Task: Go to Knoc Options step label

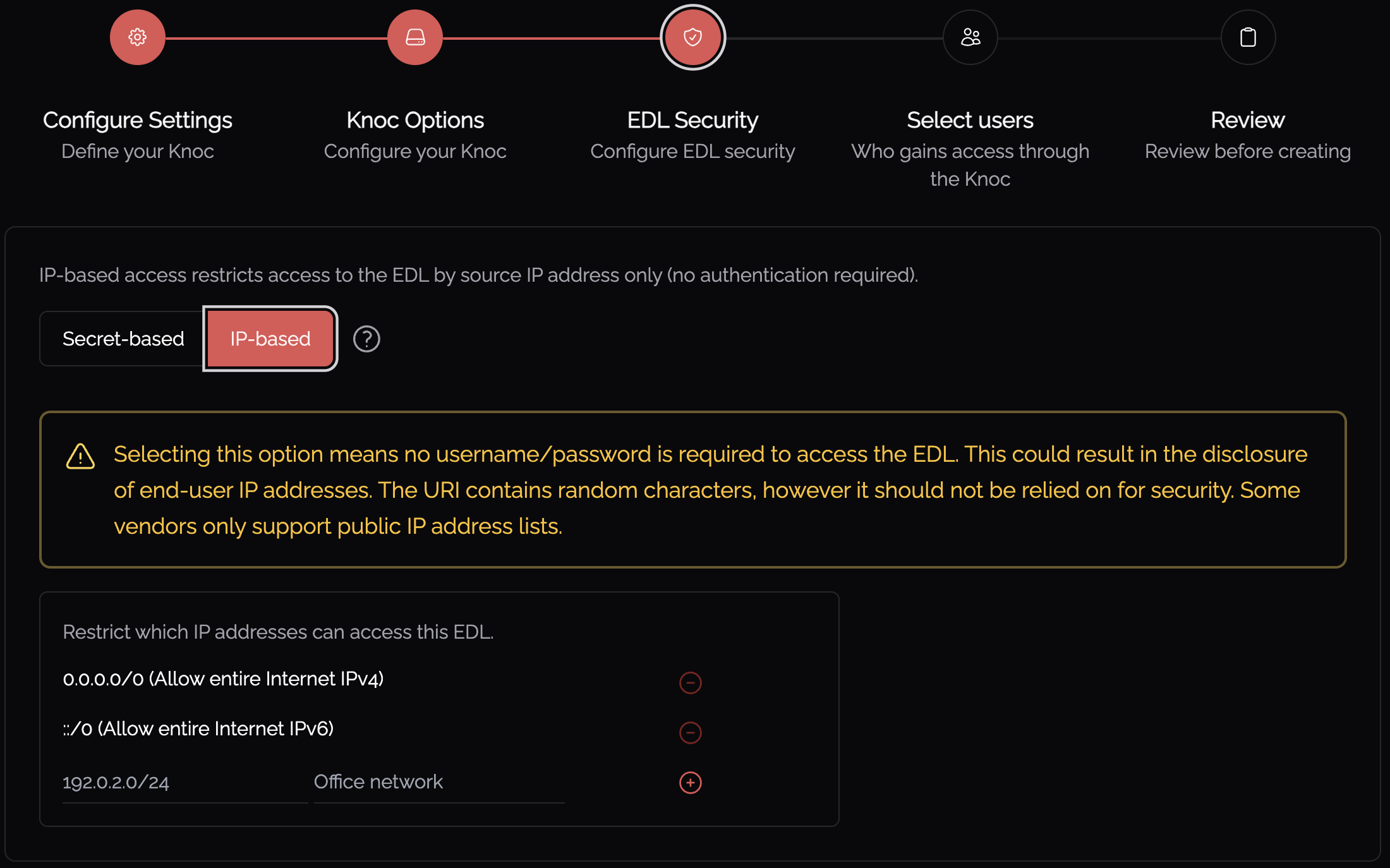Action: pos(415,120)
